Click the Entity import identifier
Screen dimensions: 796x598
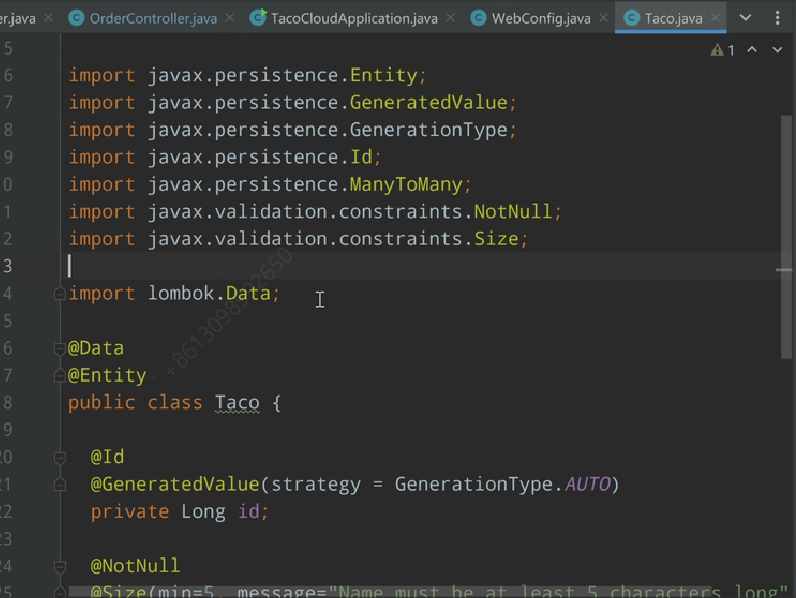[383, 76]
